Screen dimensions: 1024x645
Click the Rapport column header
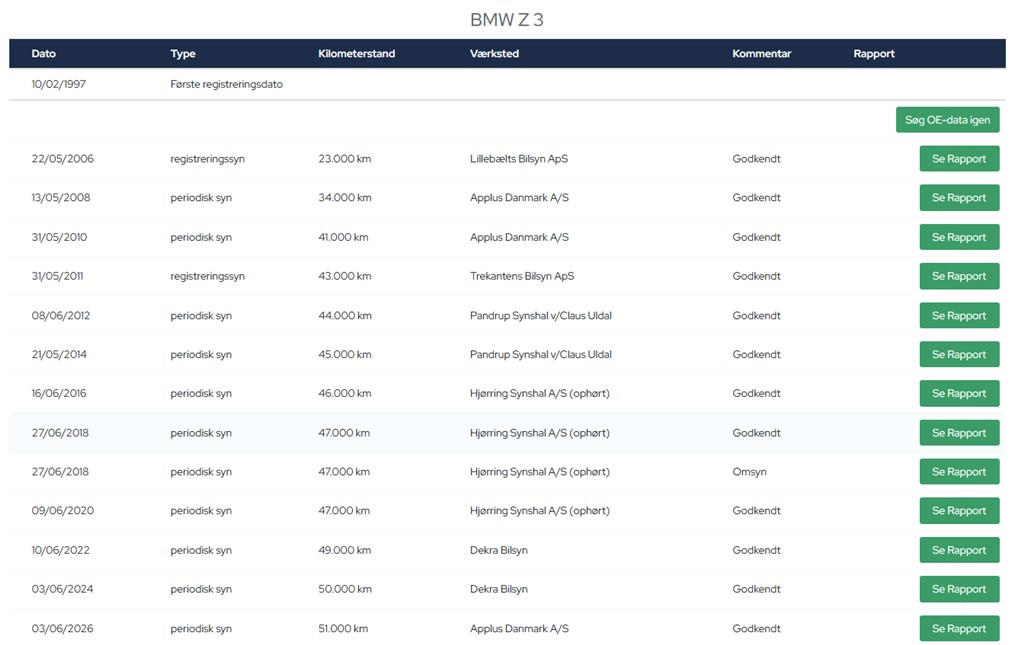tap(874, 54)
